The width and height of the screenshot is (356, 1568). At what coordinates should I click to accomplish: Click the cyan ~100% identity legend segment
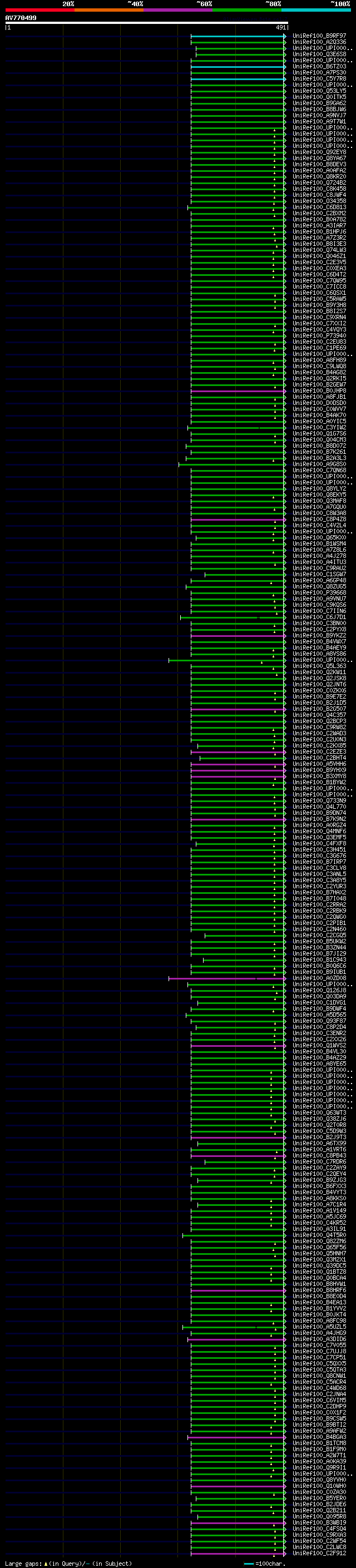coord(317,10)
